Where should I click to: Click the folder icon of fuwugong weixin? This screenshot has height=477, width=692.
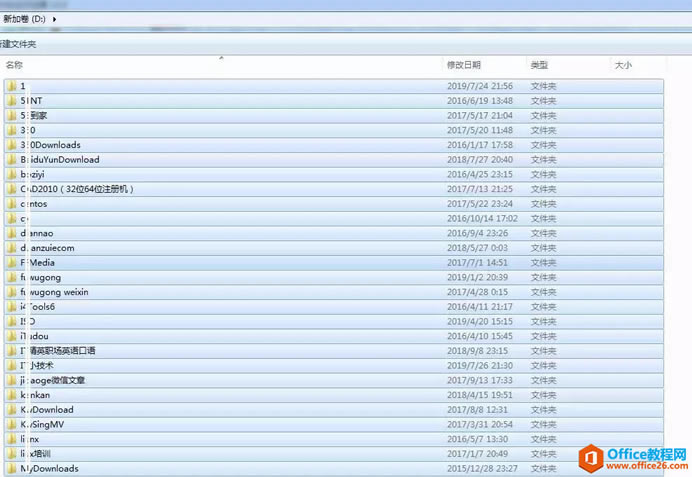[x=12, y=292]
